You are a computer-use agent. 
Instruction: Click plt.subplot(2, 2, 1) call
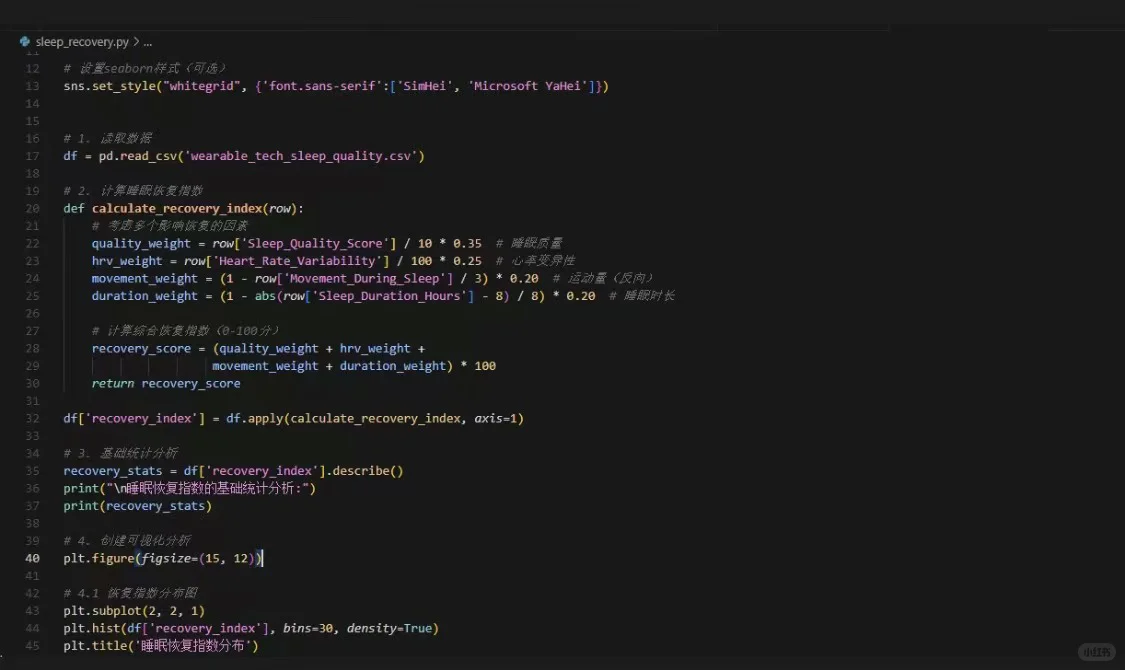134,611
